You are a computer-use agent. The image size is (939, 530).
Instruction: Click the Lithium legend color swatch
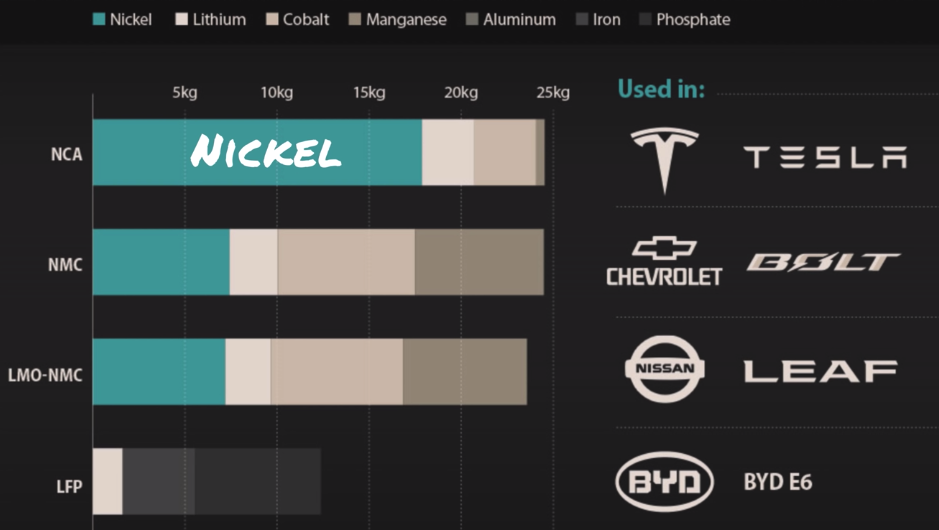[x=181, y=19]
